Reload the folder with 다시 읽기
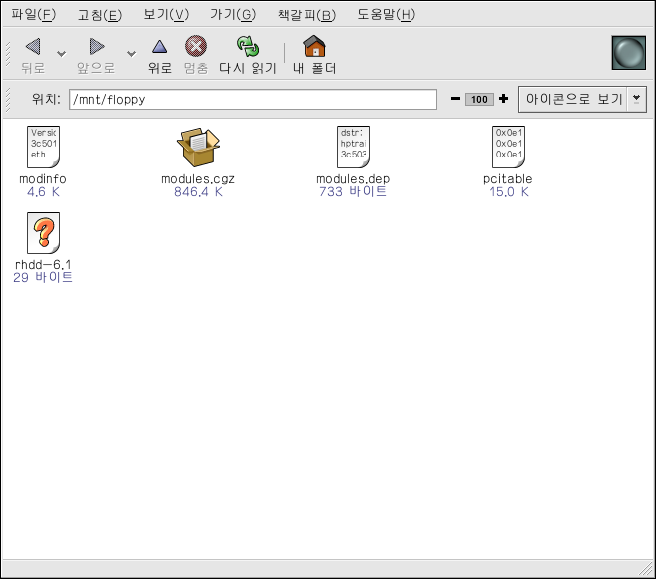This screenshot has height=579, width=656. tap(247, 47)
